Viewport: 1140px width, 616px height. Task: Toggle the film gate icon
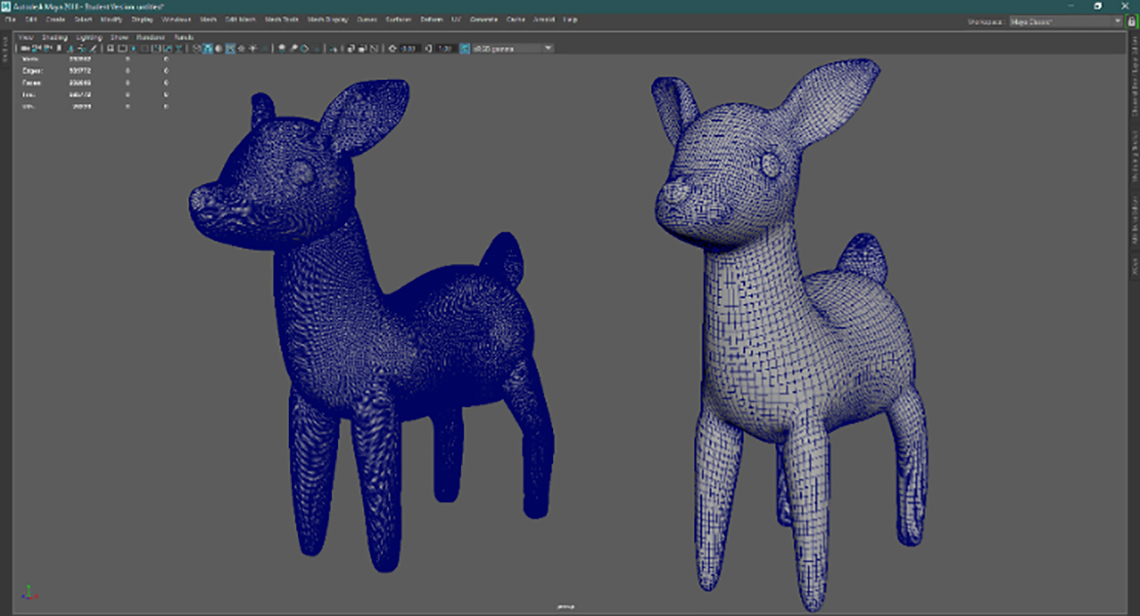click(121, 48)
